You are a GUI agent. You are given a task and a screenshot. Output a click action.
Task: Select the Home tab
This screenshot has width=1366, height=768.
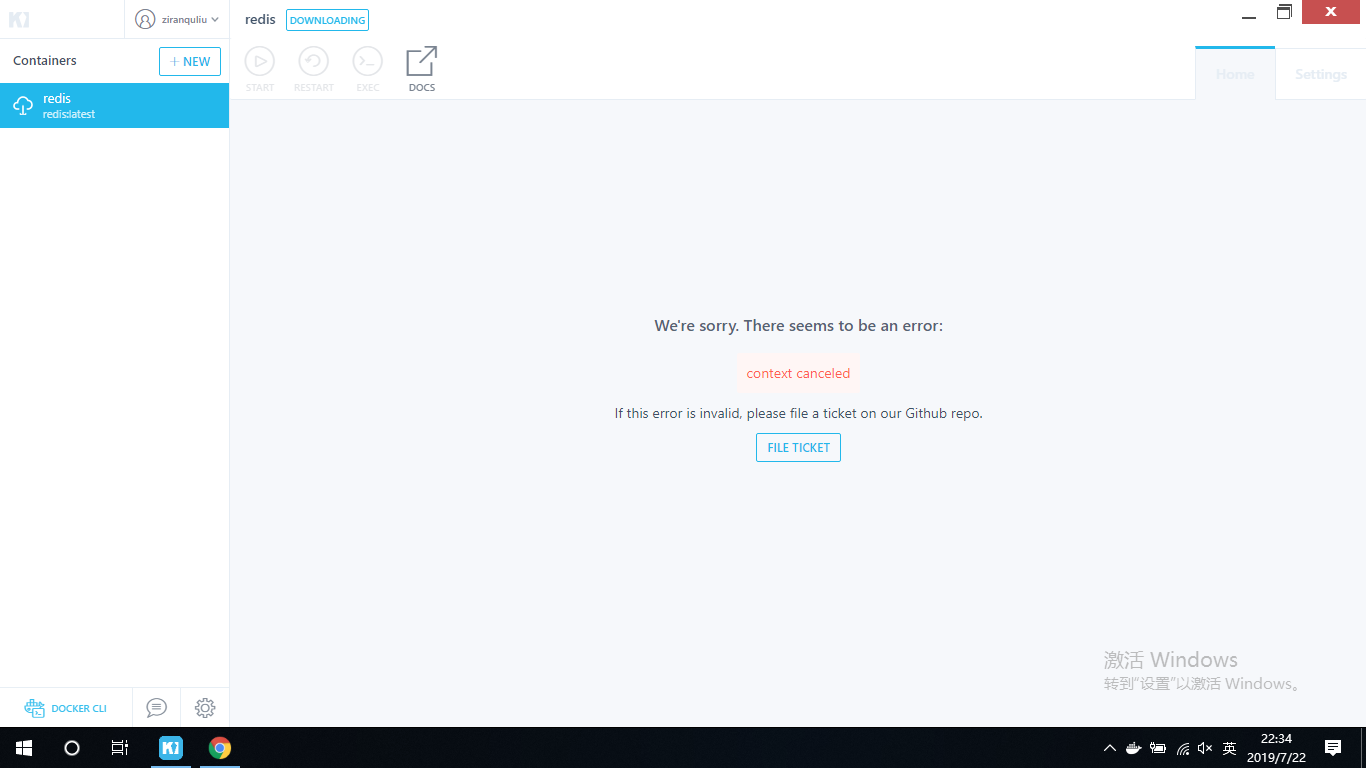1234,73
